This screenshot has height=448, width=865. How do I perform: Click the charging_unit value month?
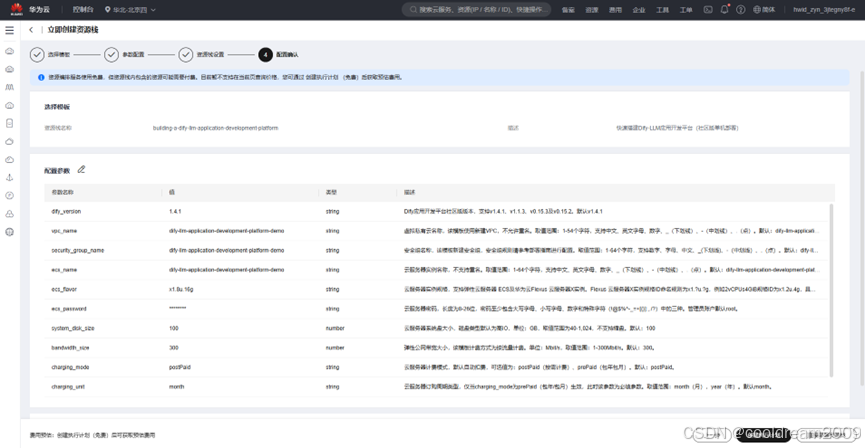point(177,387)
